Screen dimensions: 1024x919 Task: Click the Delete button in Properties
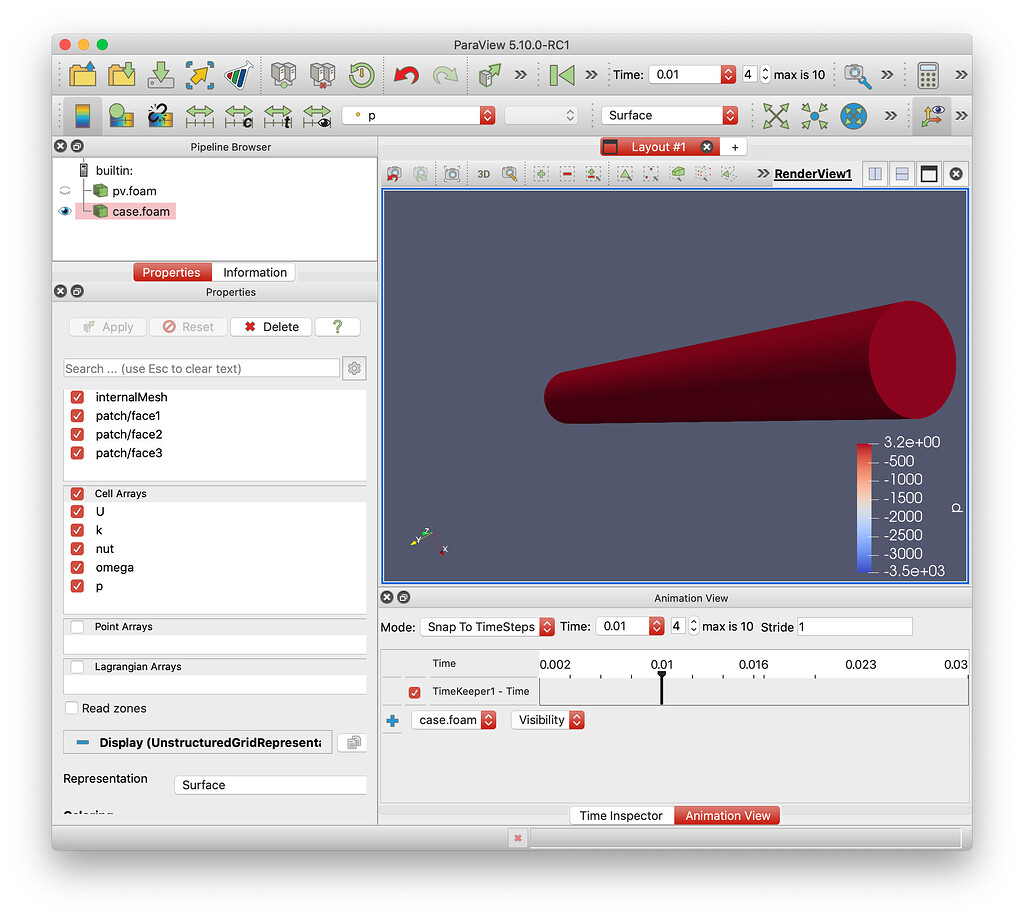coord(270,327)
